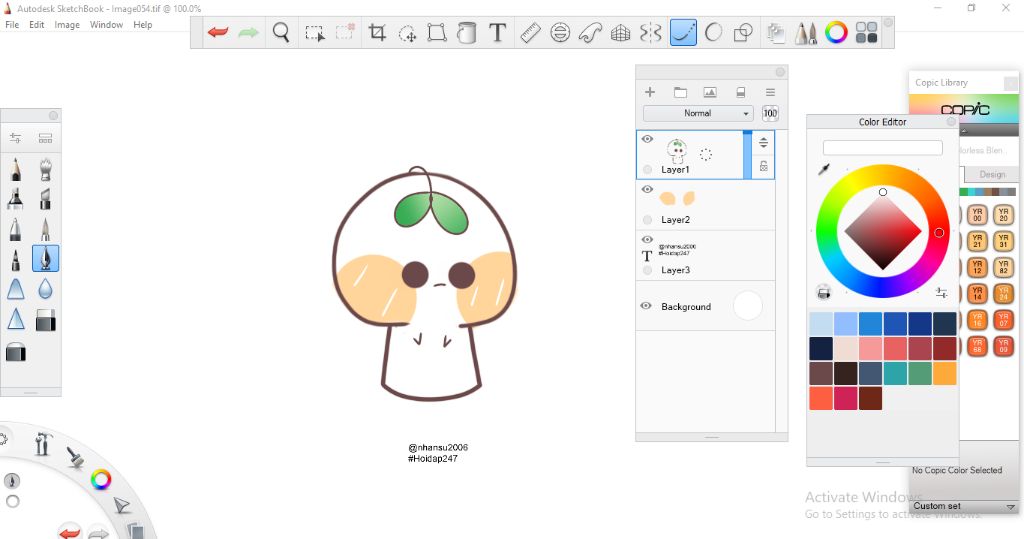1024x539 pixels.
Task: Click the green Redo arrow in the top toolbar
Action: tap(248, 32)
